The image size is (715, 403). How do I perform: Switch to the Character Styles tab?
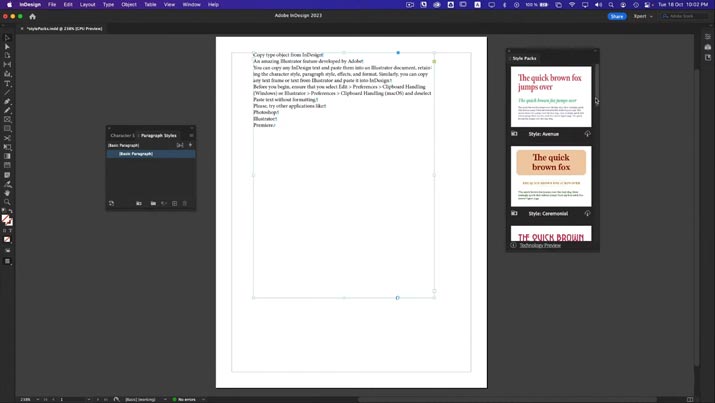click(122, 135)
